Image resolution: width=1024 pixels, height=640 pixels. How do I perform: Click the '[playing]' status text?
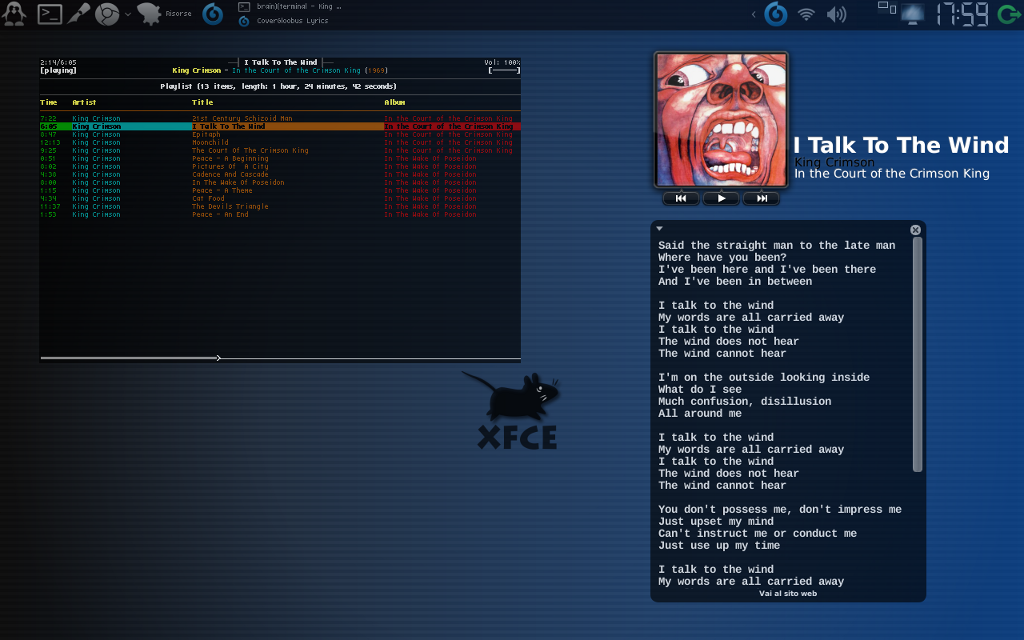[58, 71]
